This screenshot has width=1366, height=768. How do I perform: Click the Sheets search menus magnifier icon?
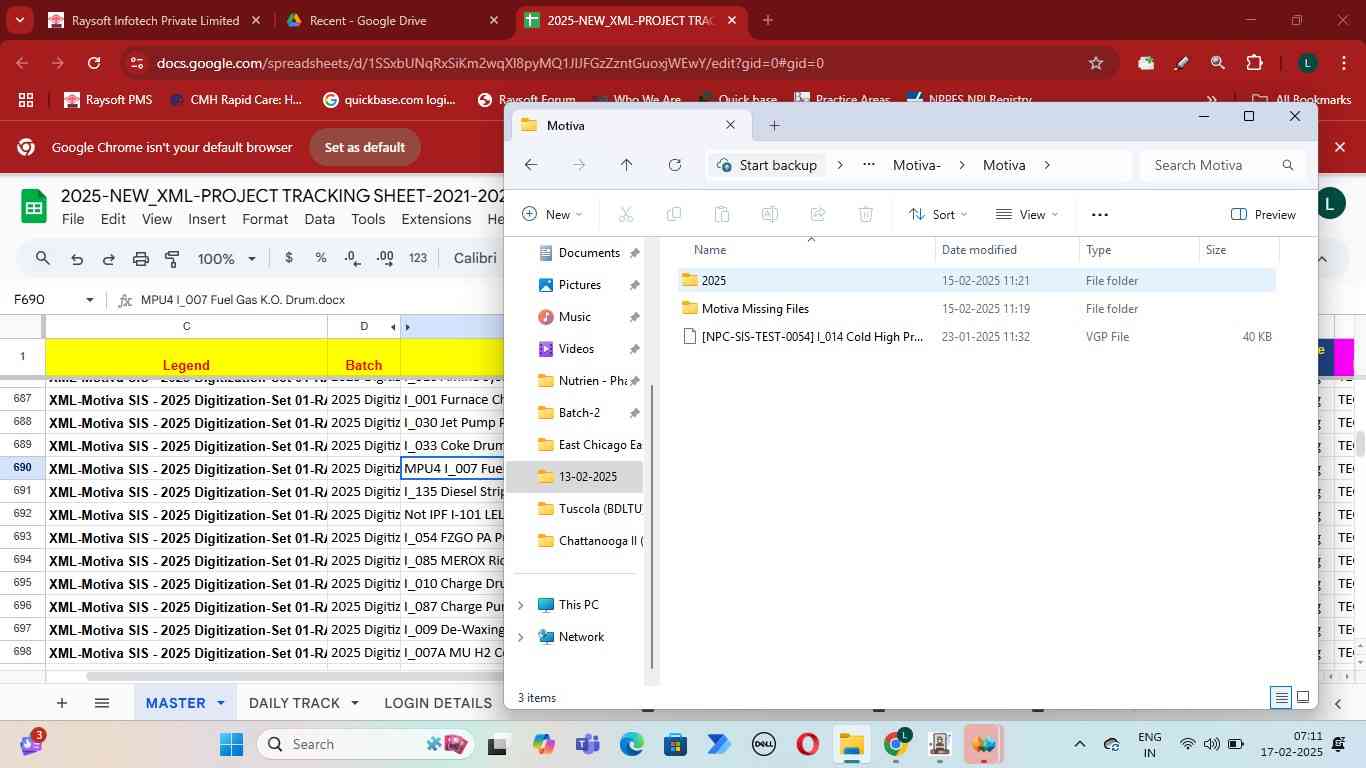43,258
